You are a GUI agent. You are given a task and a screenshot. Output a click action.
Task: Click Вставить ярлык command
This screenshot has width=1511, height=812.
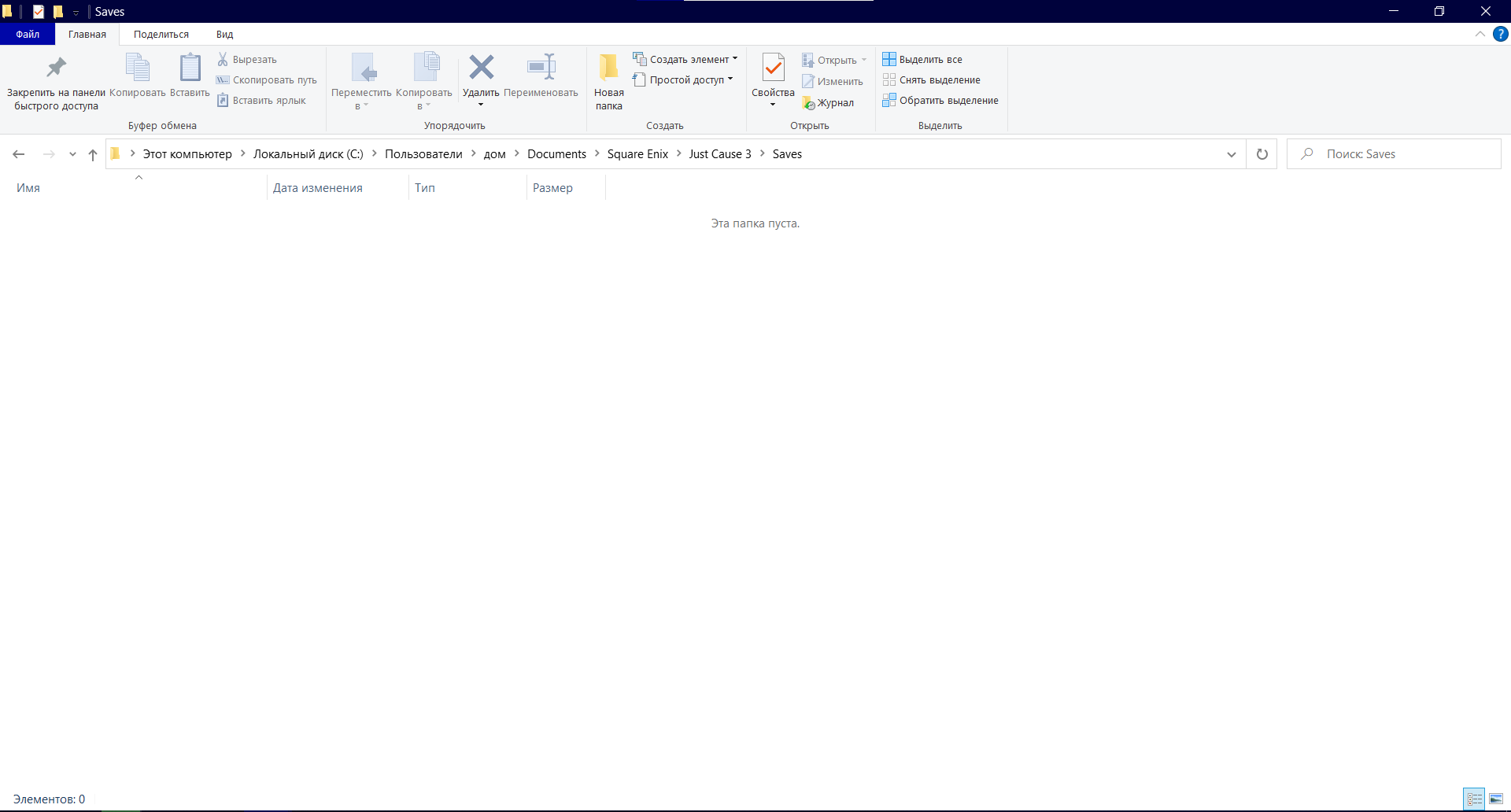point(261,101)
